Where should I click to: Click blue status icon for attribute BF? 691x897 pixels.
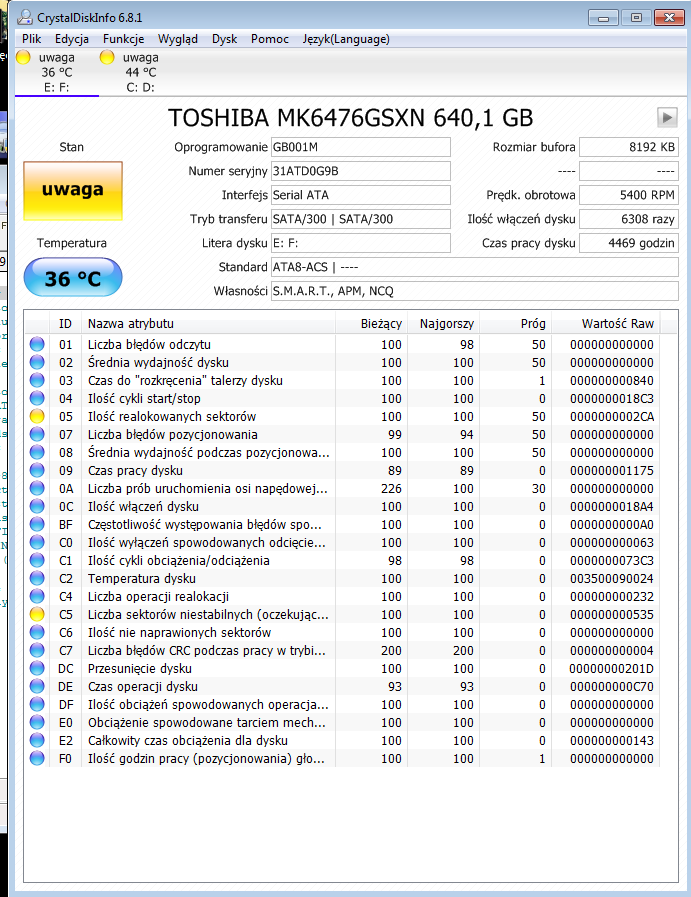37,525
